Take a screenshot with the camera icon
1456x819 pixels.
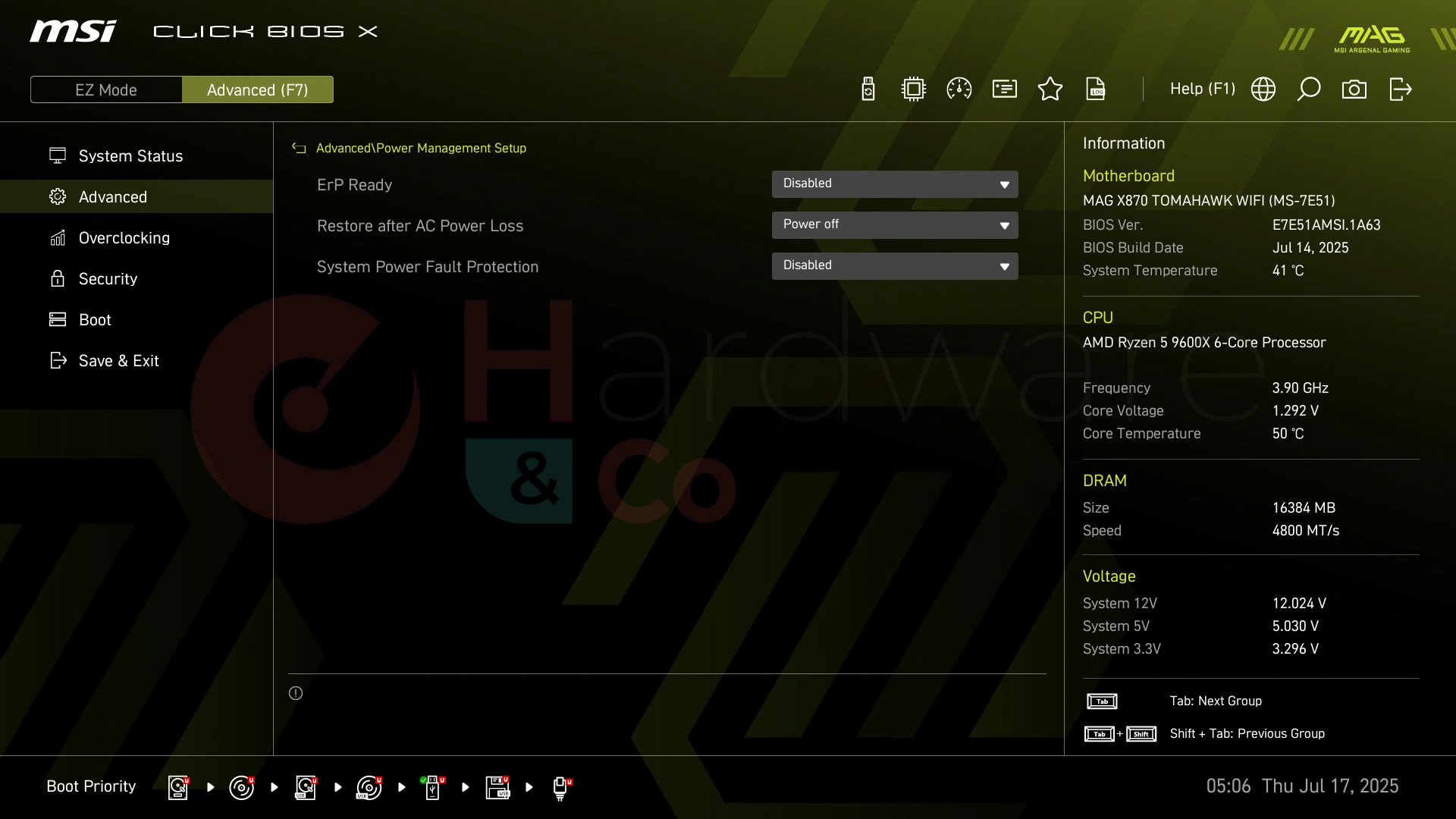pyautogui.click(x=1354, y=89)
